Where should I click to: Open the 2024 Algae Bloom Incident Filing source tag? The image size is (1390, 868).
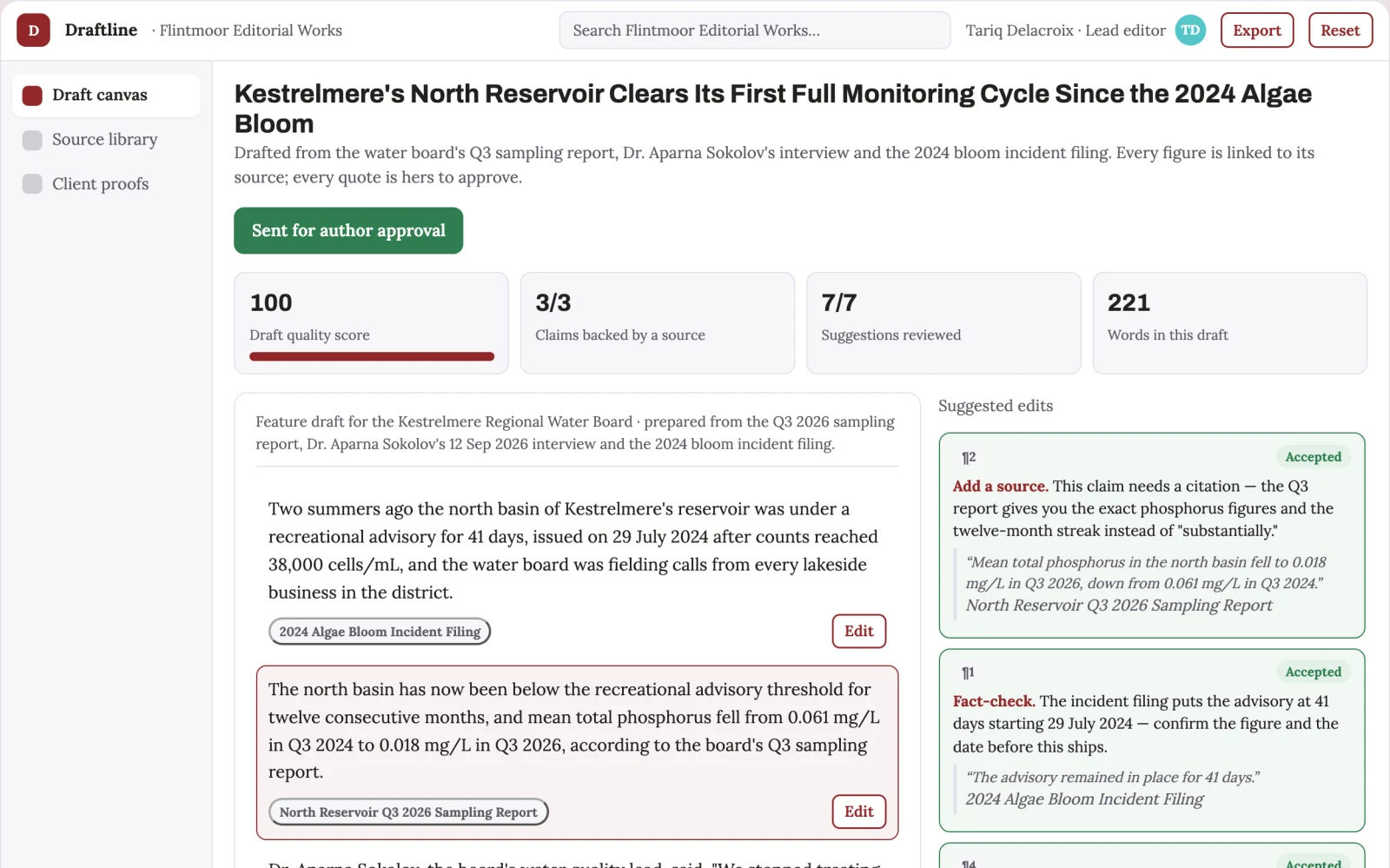pyautogui.click(x=380, y=632)
